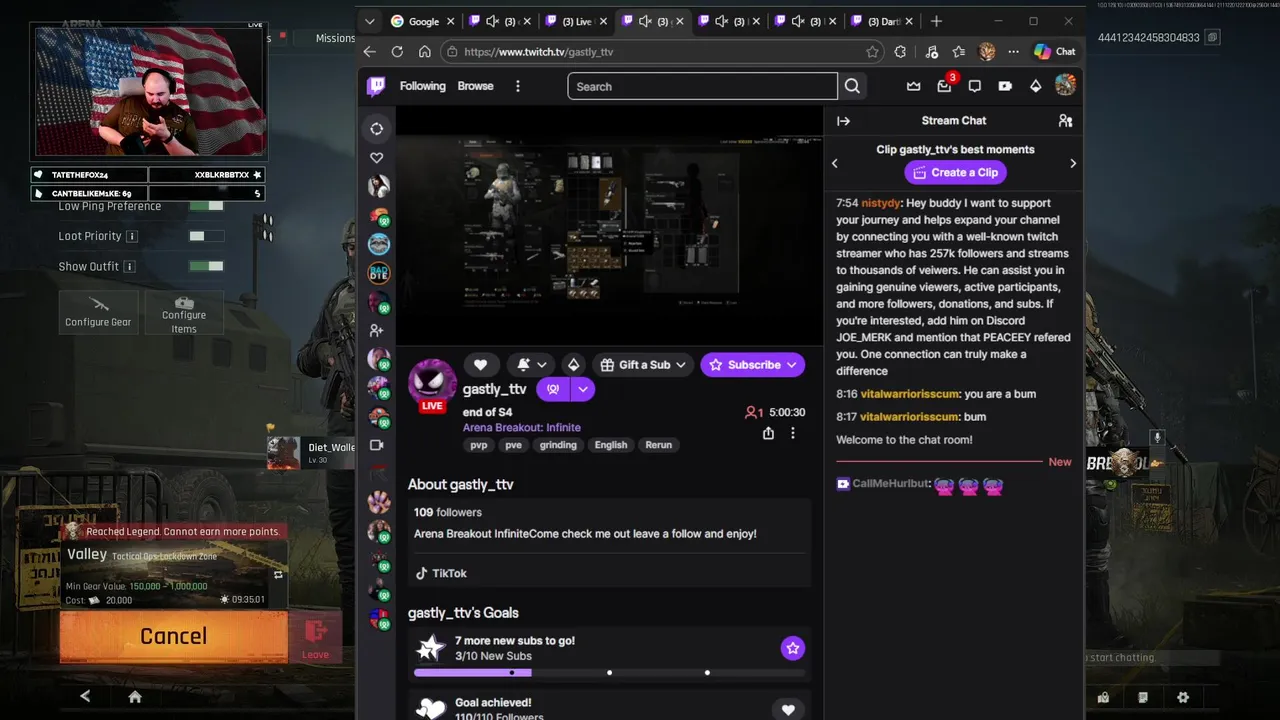Viewport: 1280px width, 720px height.
Task: Switch to the '(3) Dart' browser tab
Action: [884, 21]
